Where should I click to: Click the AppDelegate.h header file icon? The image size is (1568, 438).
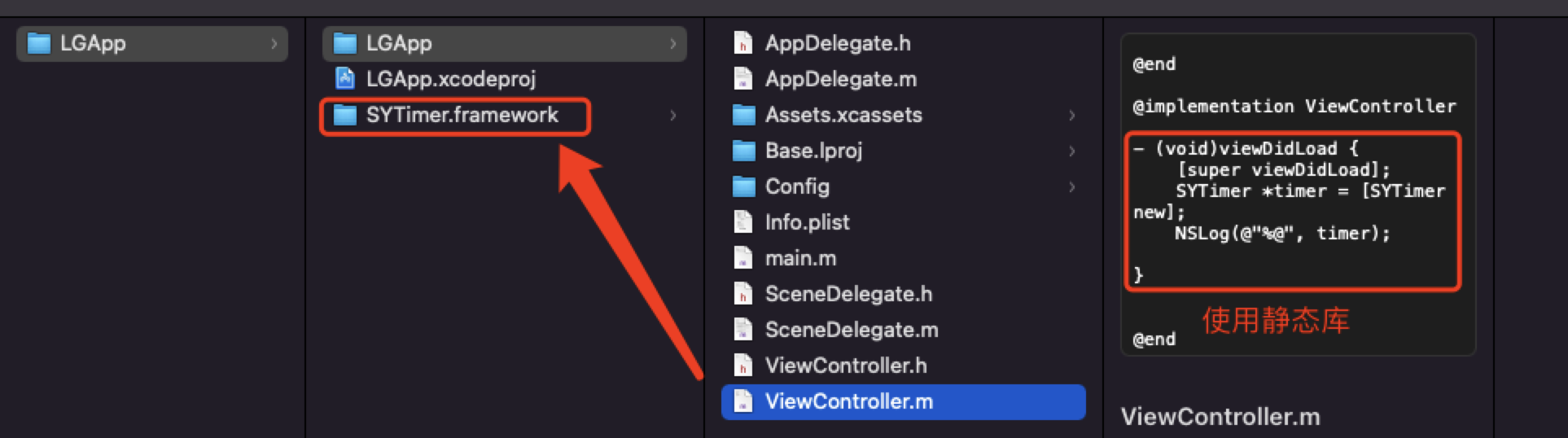pos(742,43)
